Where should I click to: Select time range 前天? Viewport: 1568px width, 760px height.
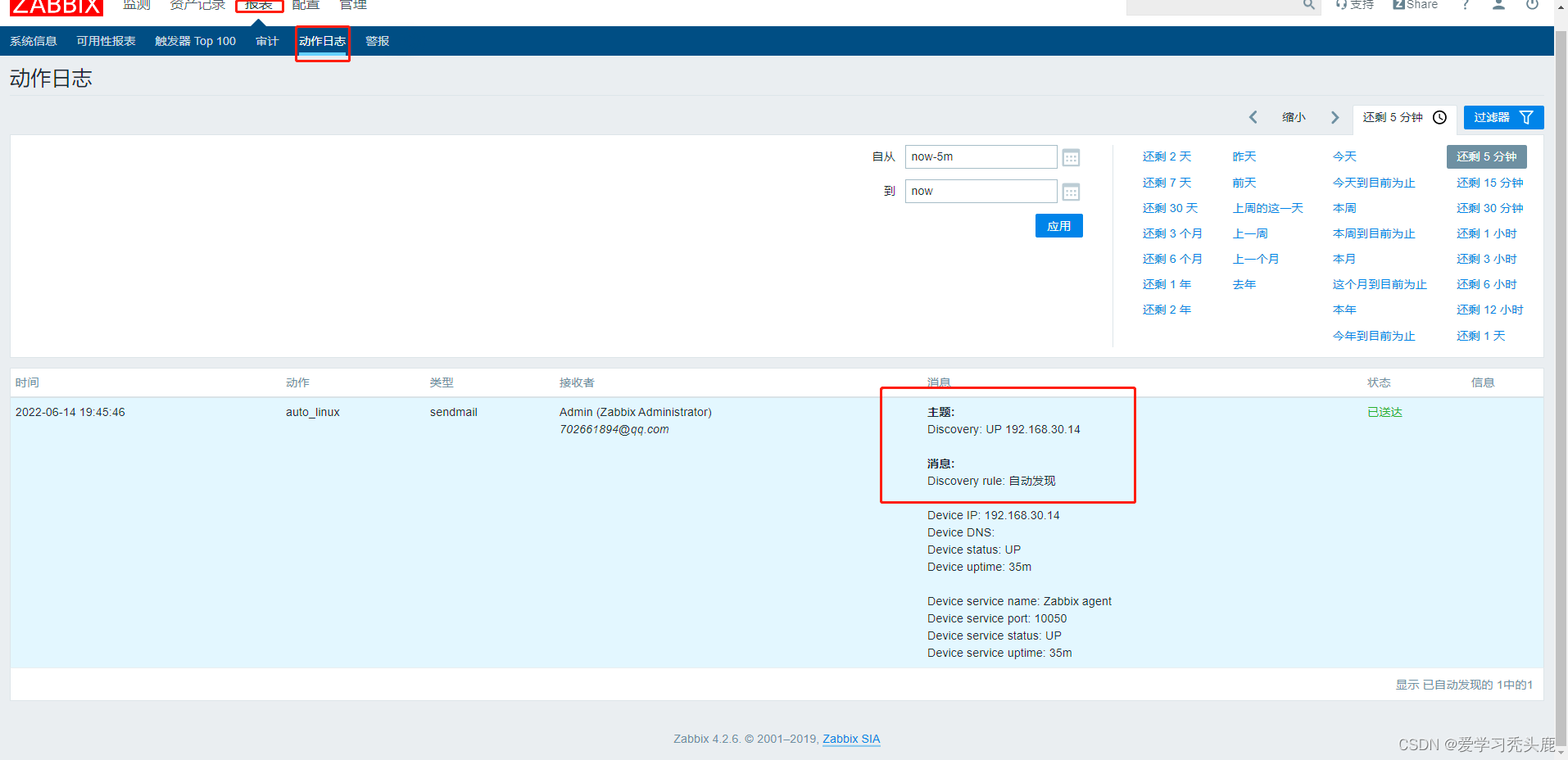point(1244,183)
